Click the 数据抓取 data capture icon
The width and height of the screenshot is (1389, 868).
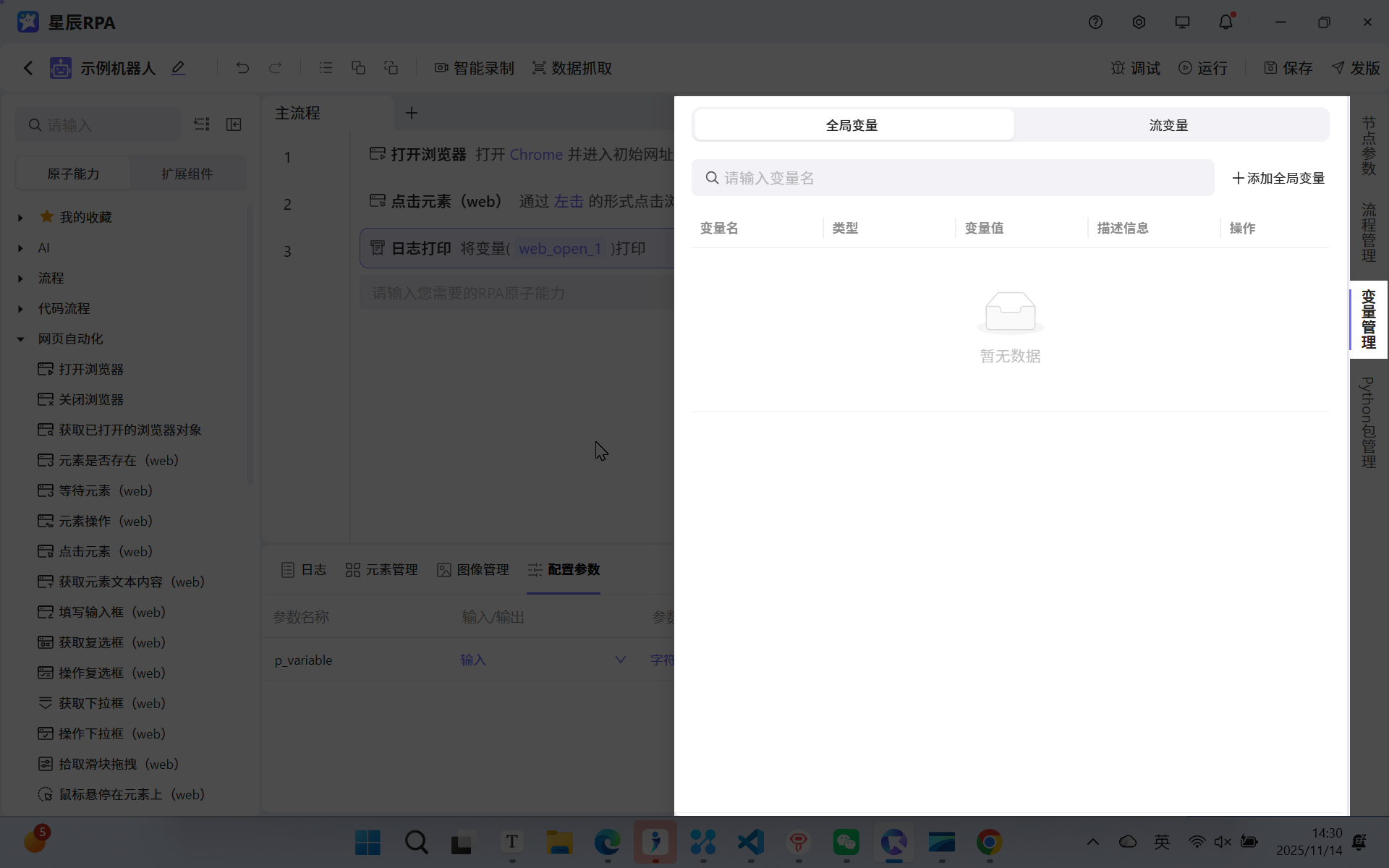[x=539, y=68]
